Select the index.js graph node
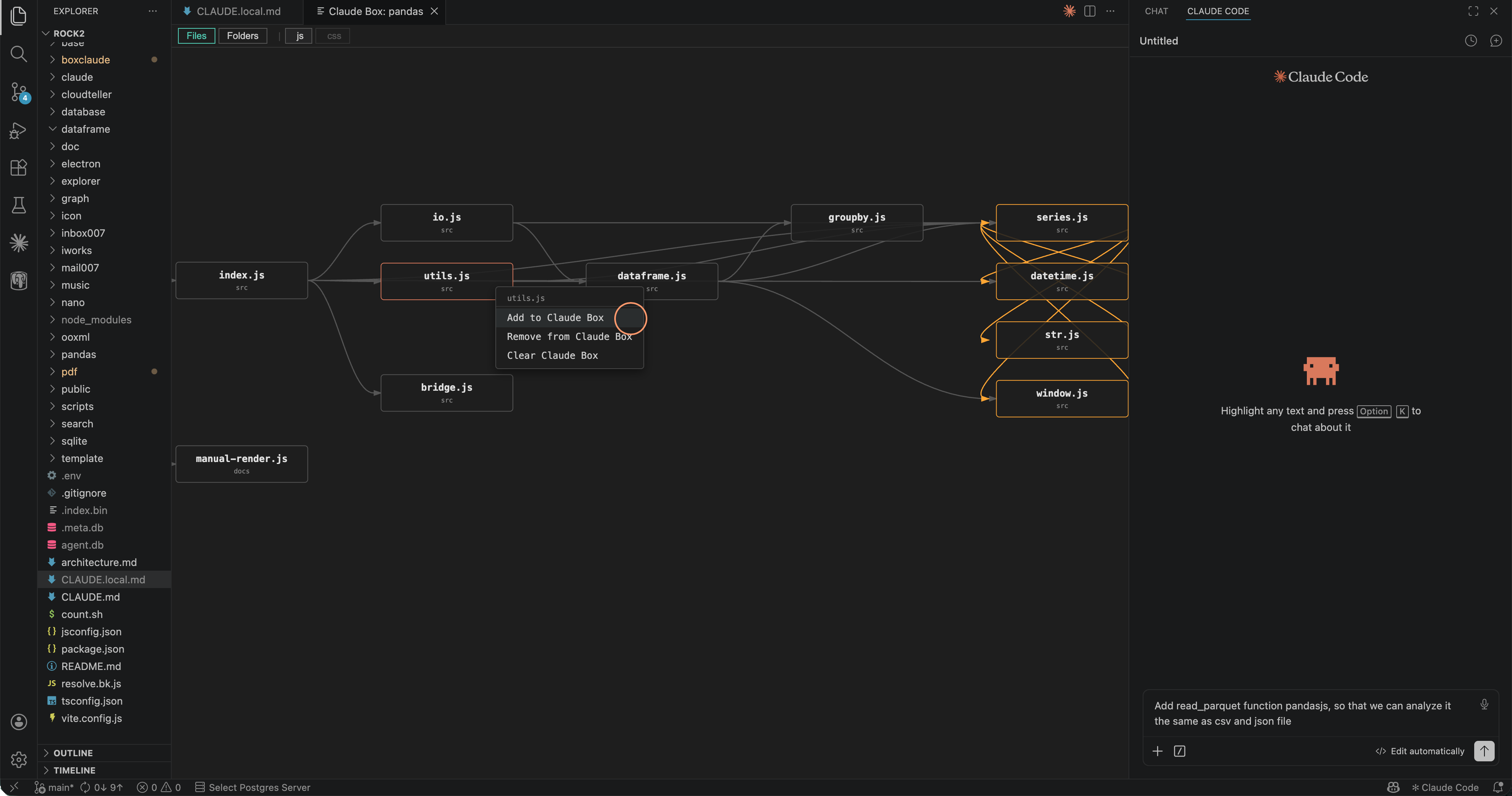The height and width of the screenshot is (796, 1512). click(241, 280)
